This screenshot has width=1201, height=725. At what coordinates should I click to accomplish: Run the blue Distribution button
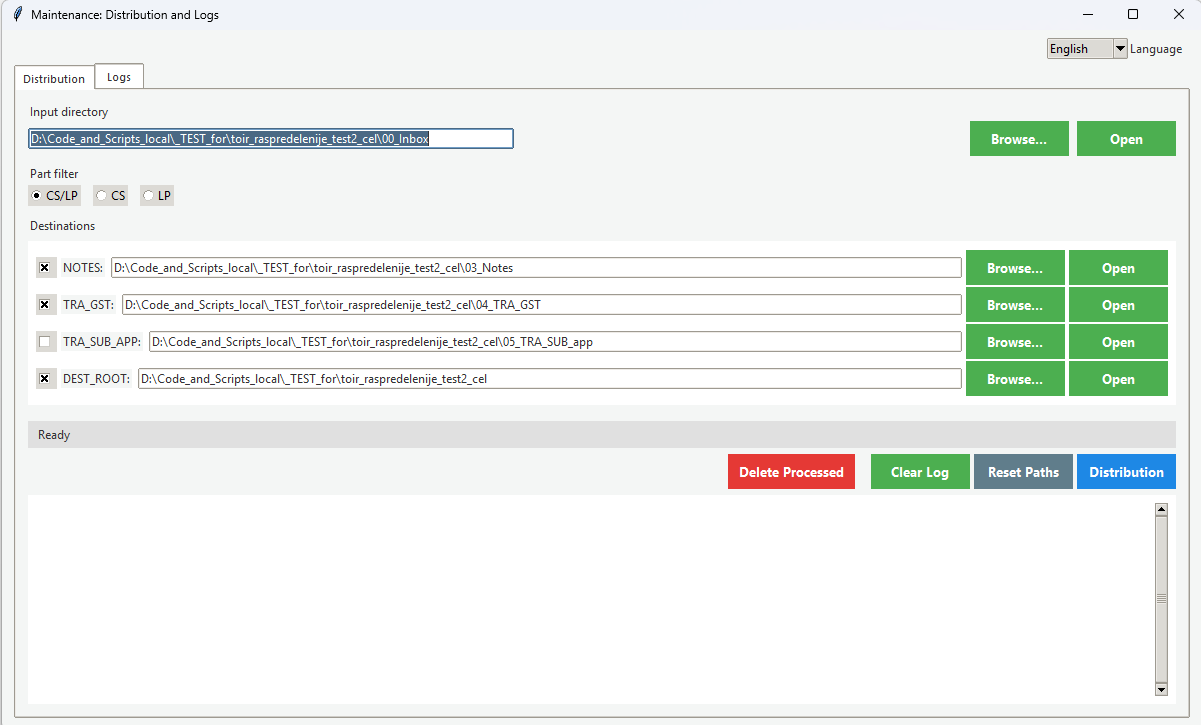point(1126,472)
